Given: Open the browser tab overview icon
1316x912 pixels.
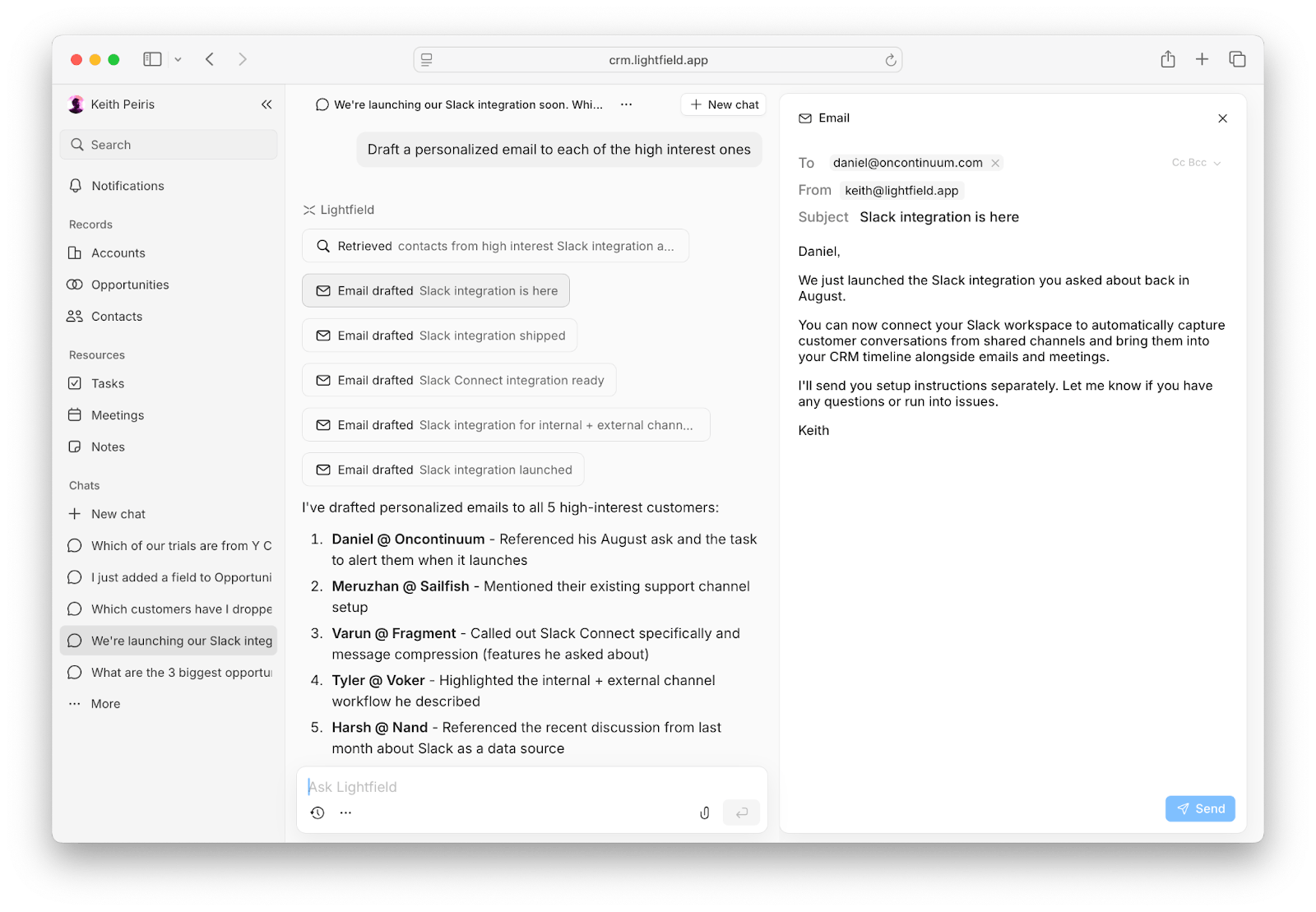Looking at the screenshot, I should pyautogui.click(x=1237, y=59).
